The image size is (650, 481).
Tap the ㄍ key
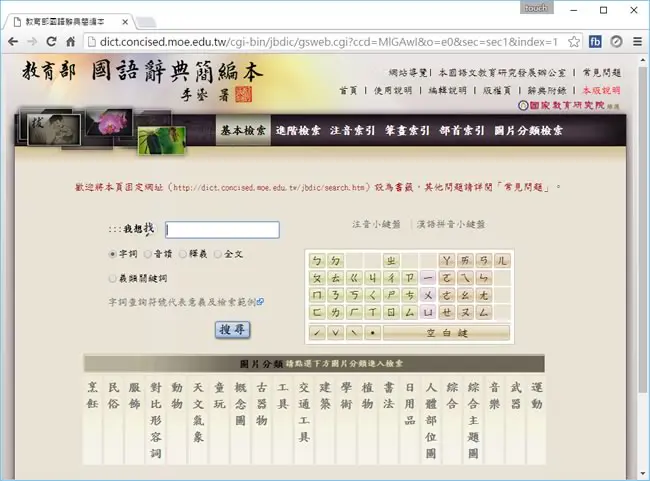[x=354, y=278]
